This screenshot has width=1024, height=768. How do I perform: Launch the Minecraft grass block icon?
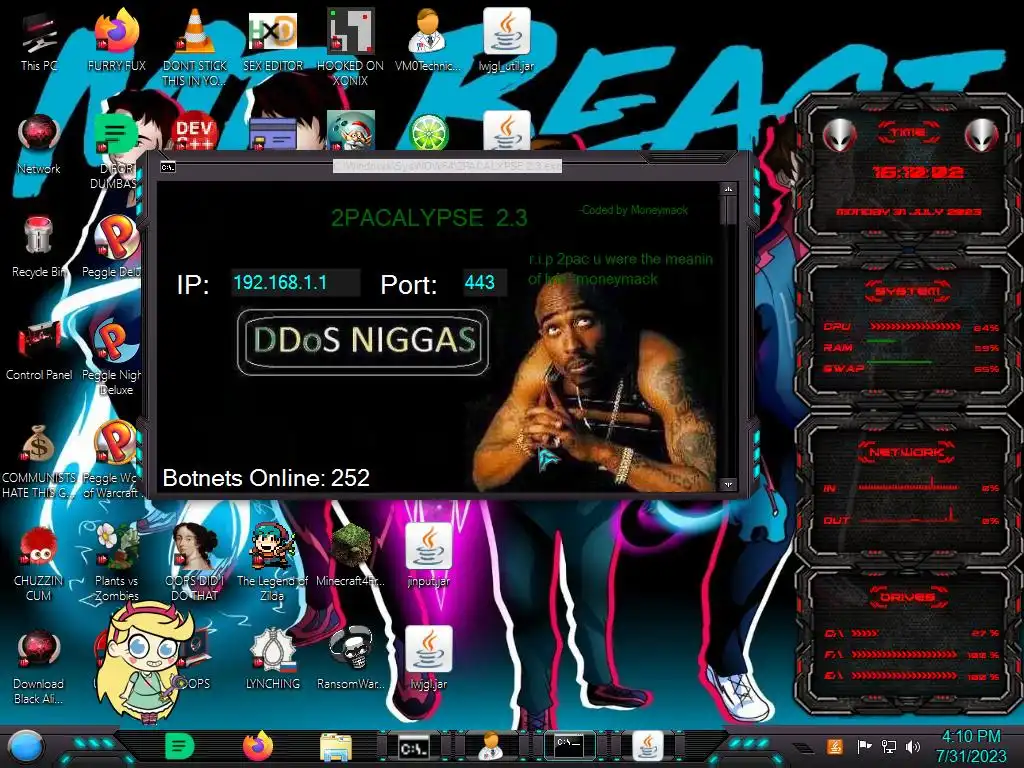350,555
